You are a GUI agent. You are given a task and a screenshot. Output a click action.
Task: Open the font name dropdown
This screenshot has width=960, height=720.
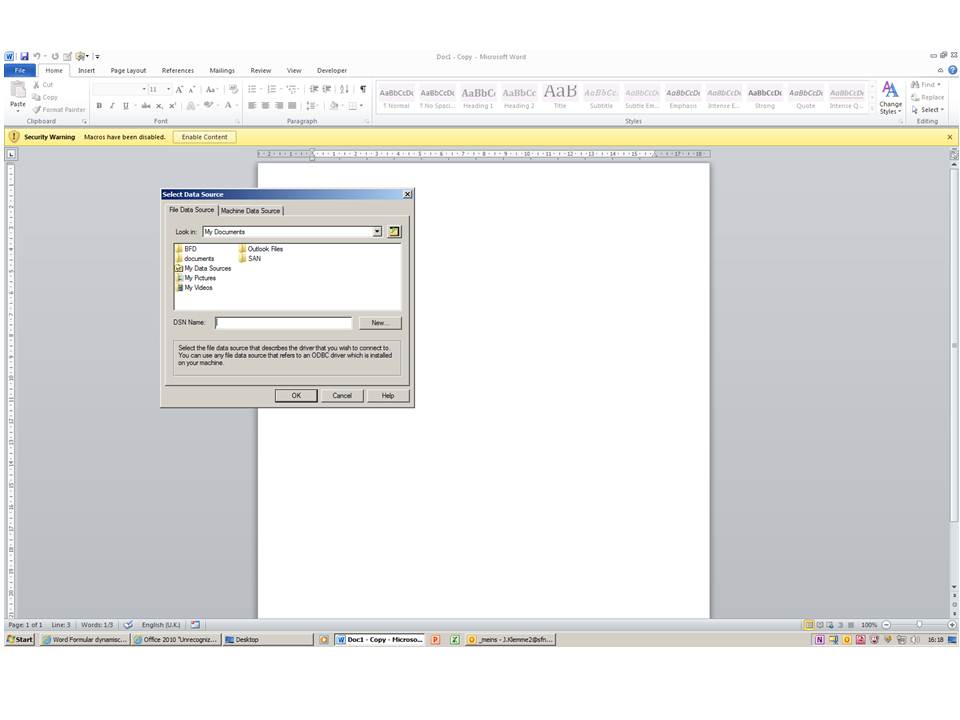pyautogui.click(x=144, y=89)
